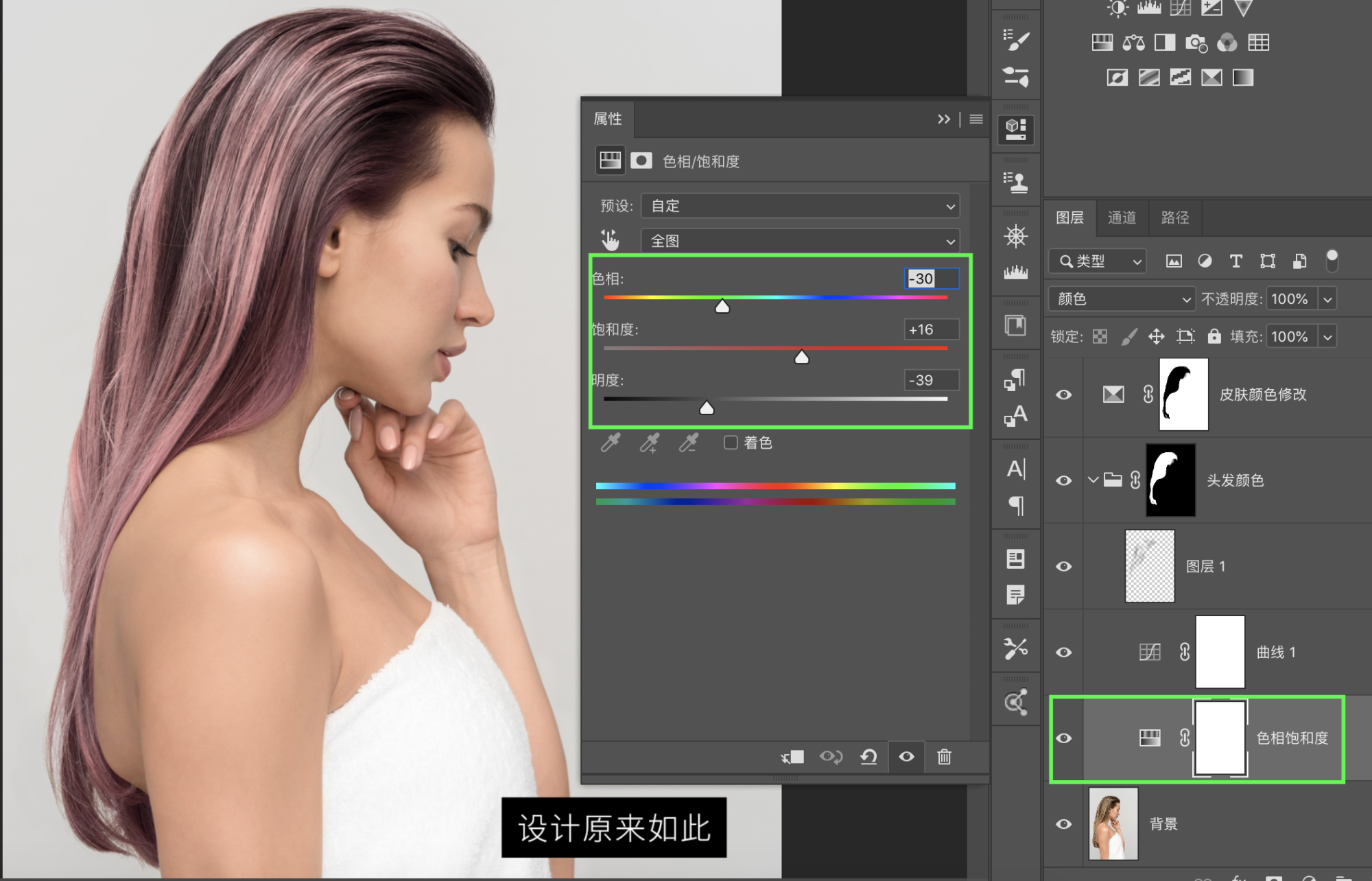Select the targeted on-image adjustment hand tool
This screenshot has height=881, width=1372.
click(x=610, y=240)
